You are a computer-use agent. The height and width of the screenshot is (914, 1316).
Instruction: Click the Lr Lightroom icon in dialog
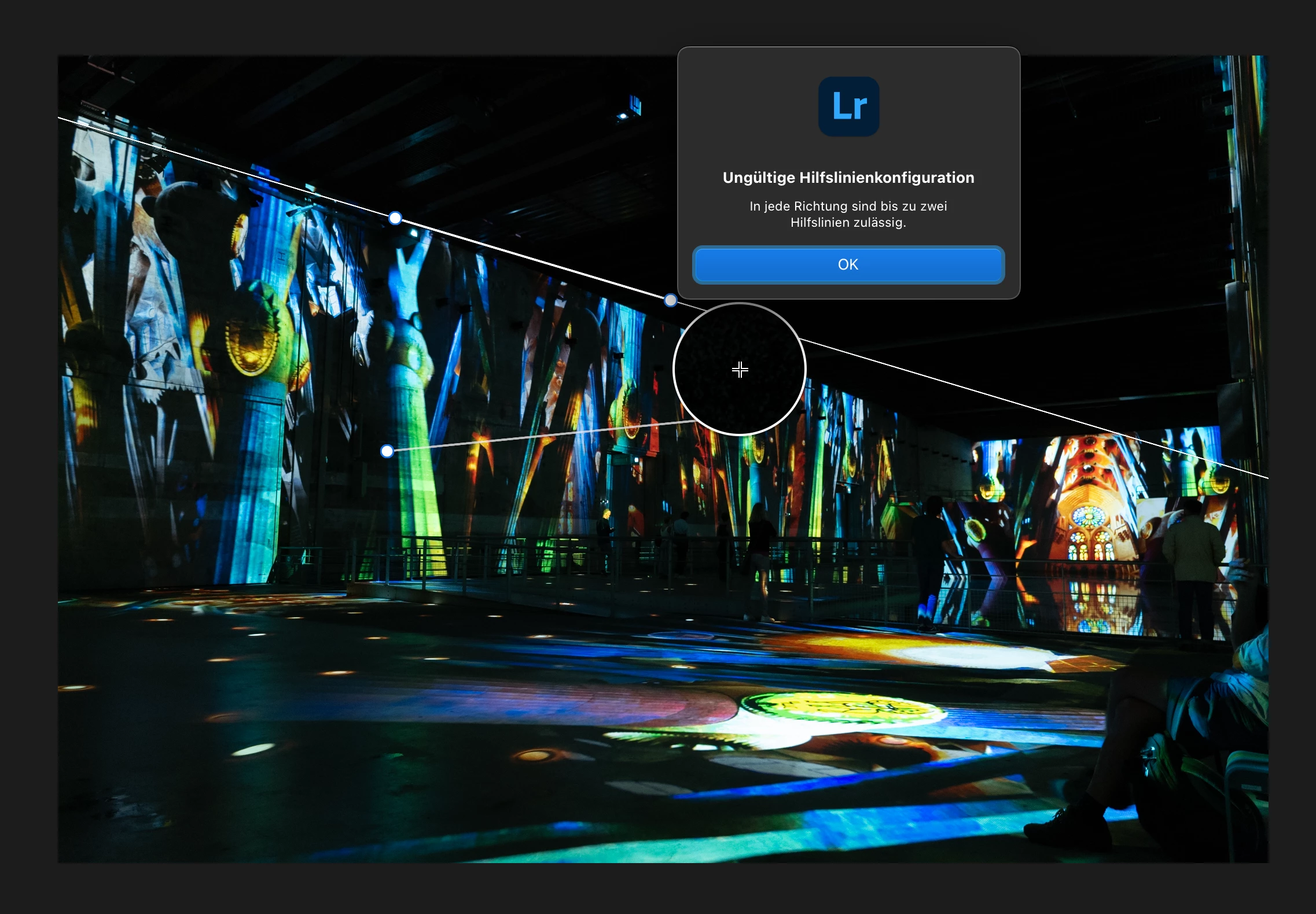click(848, 107)
